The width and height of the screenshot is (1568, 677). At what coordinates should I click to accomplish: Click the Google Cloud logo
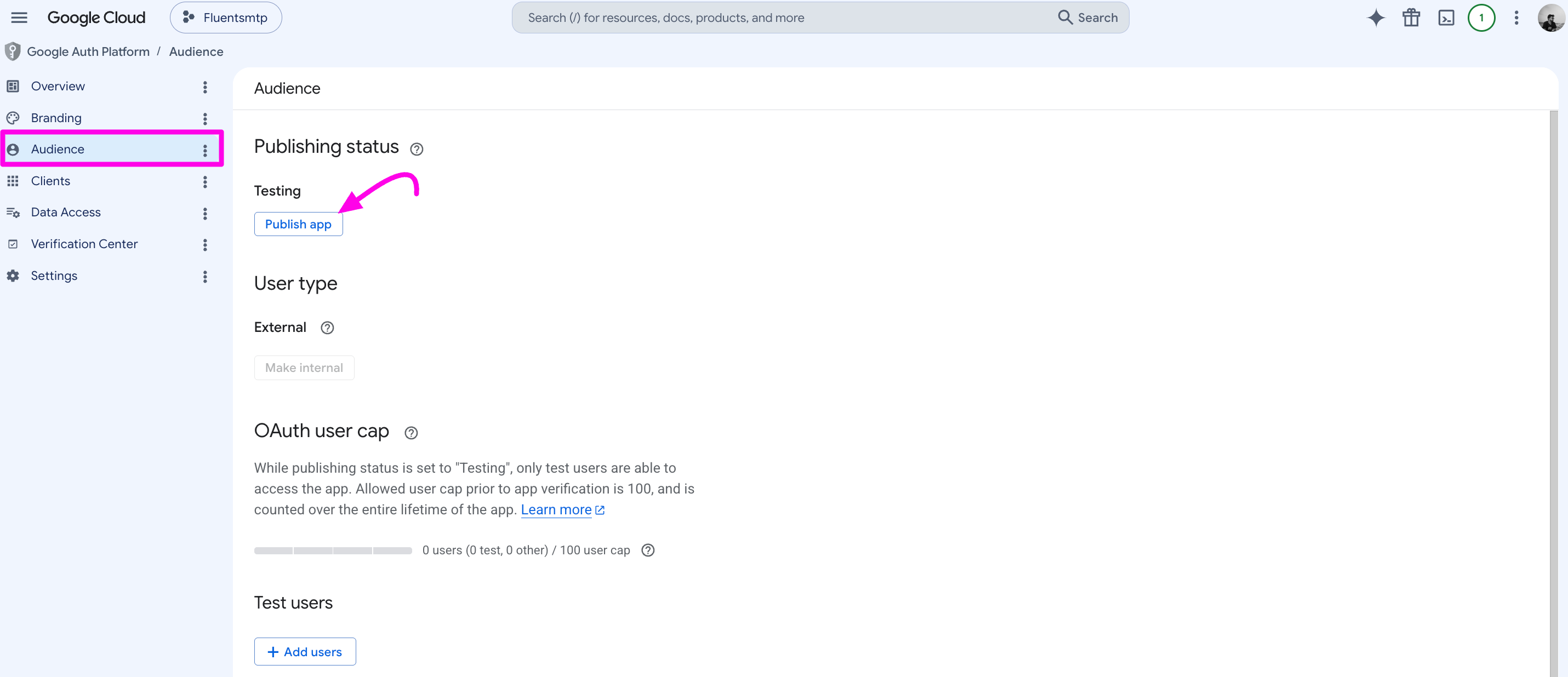coord(96,18)
